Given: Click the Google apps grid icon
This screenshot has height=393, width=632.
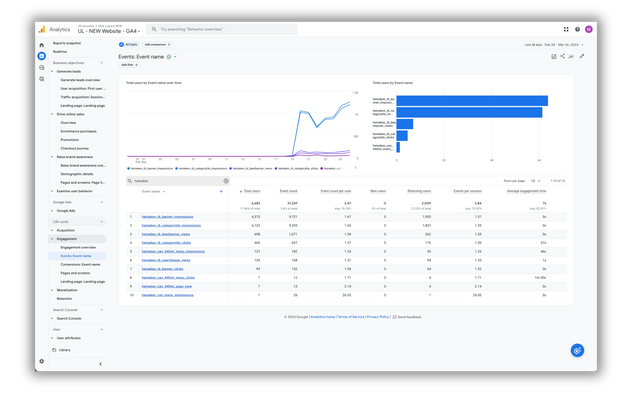Looking at the screenshot, I should tap(566, 29).
